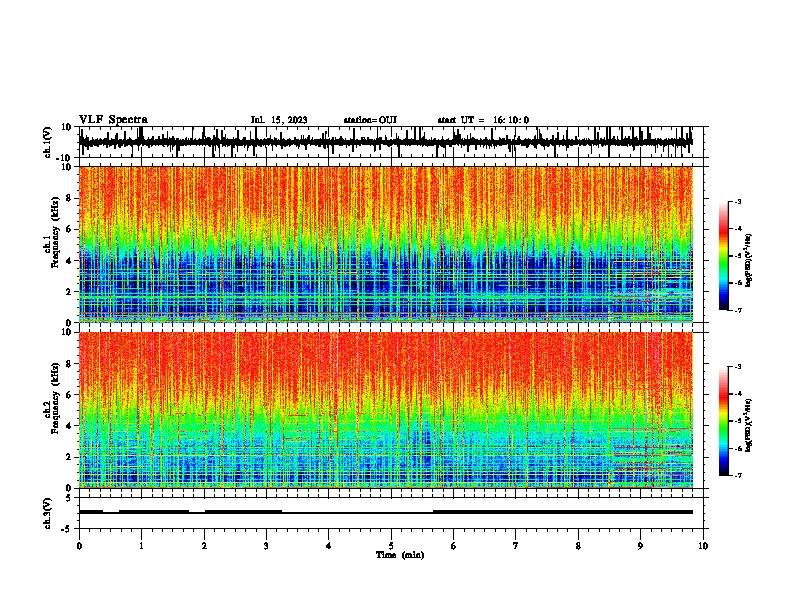Click the "2" kHz tick on ch.2 spectrogram
The width and height of the screenshot is (792, 612).
69,457
